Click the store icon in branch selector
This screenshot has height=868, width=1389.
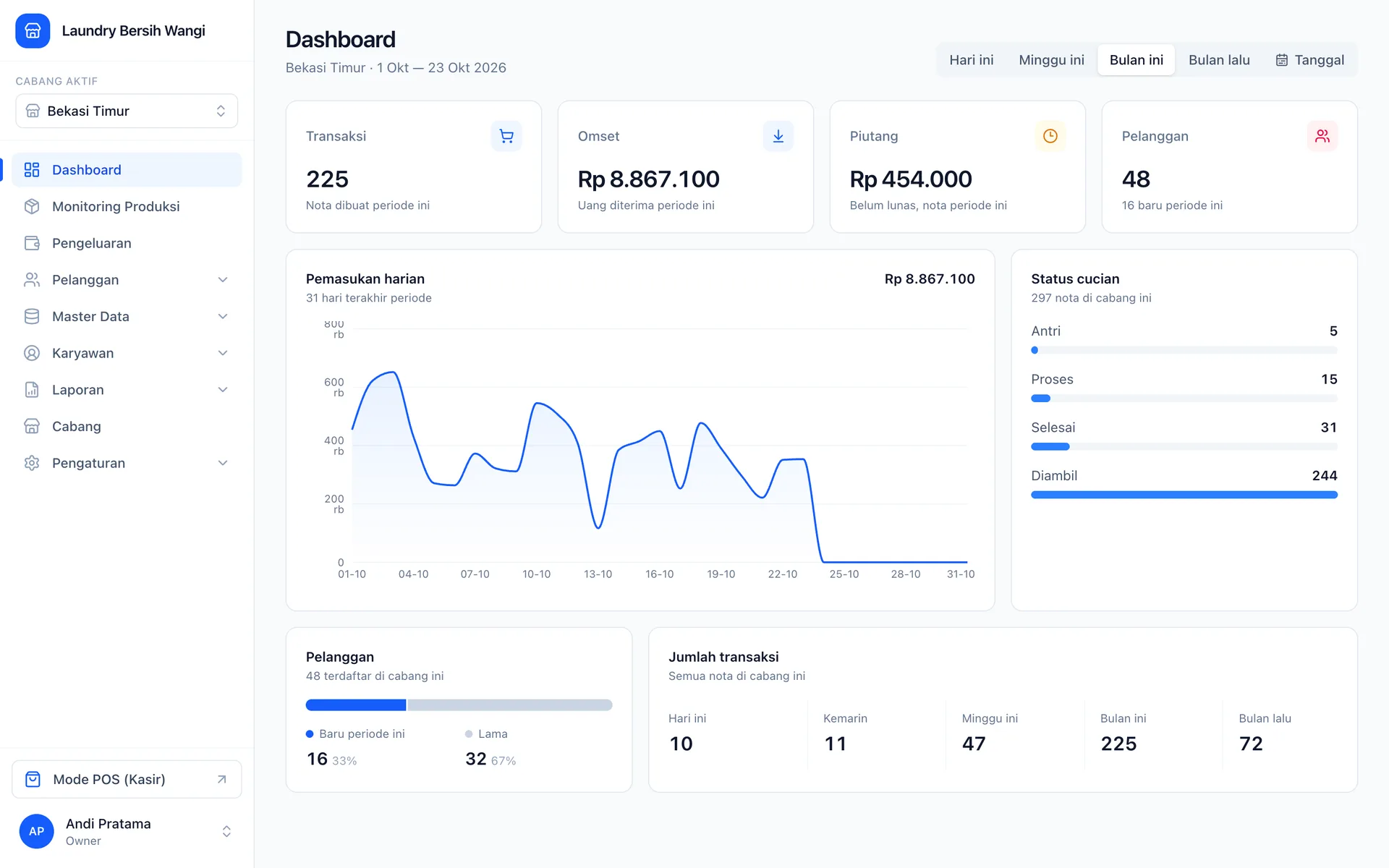33,111
